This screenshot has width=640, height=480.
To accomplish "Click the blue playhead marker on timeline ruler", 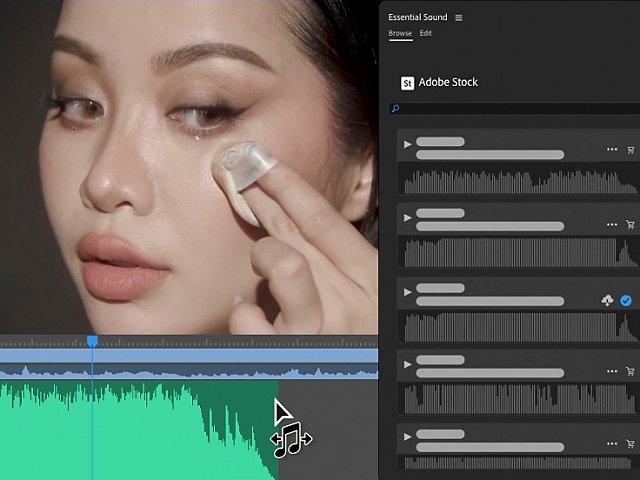I will pyautogui.click(x=93, y=341).
